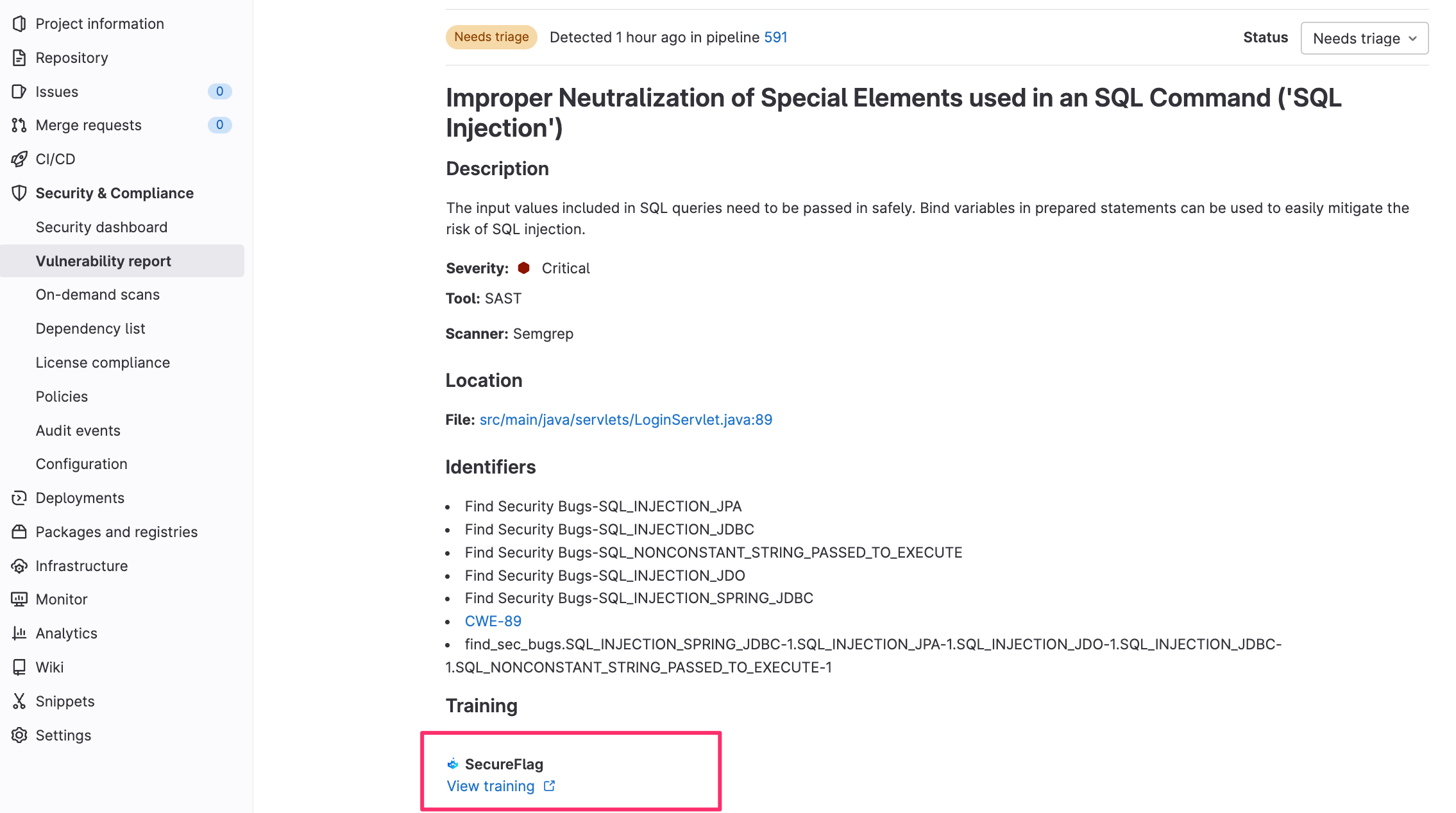This screenshot has width=1456, height=813.
Task: Select Dependency list in the sidebar
Action: tap(90, 329)
